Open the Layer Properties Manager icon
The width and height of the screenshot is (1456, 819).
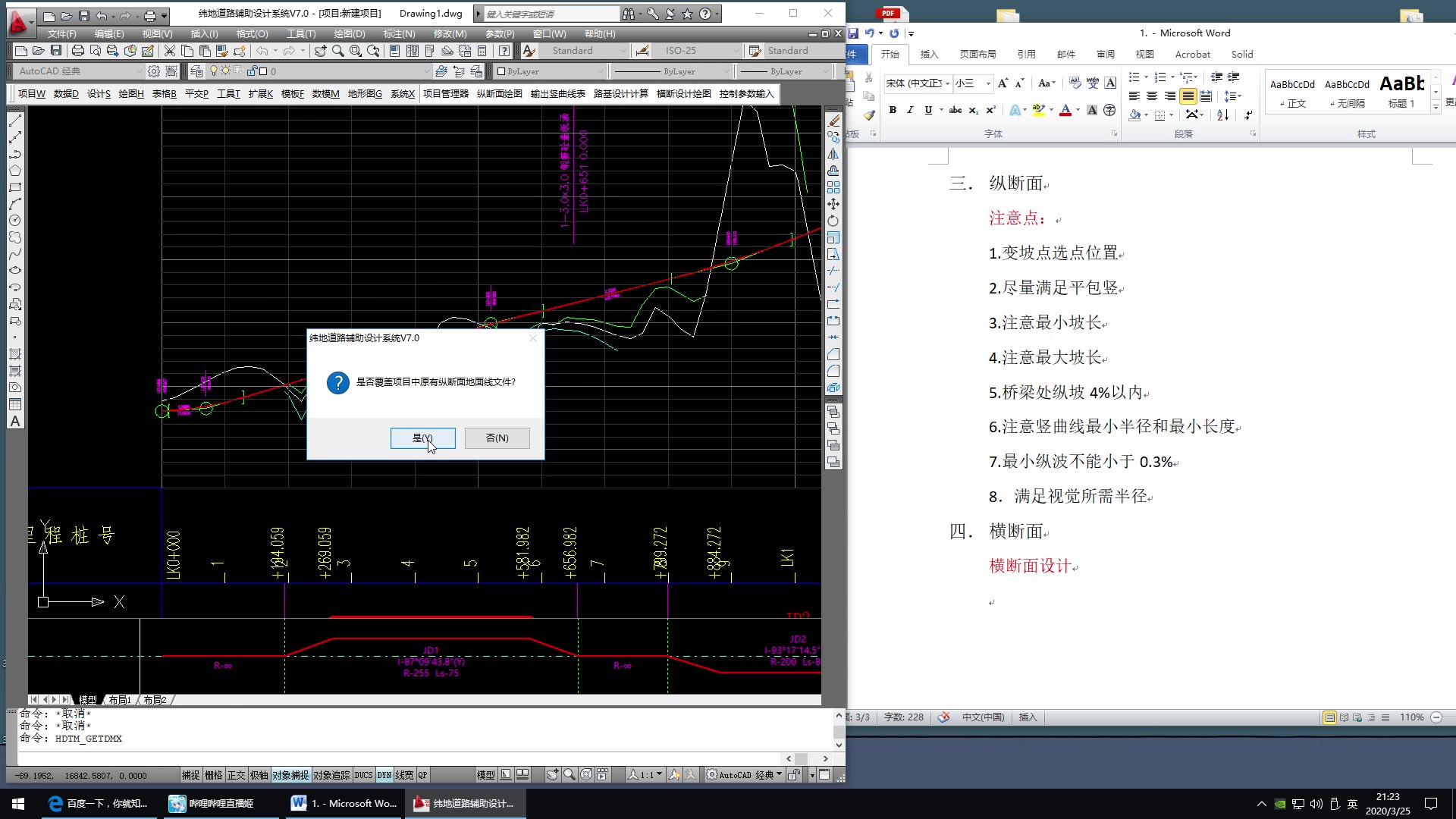(196, 71)
